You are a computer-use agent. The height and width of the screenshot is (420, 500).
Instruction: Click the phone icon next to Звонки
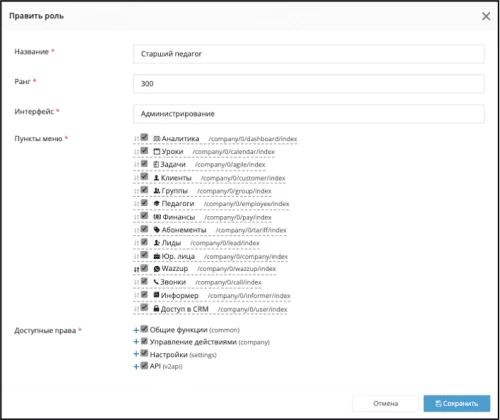[156, 282]
